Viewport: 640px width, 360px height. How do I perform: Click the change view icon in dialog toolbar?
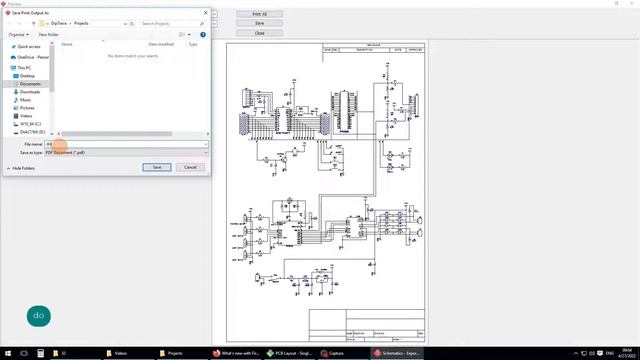click(x=182, y=35)
